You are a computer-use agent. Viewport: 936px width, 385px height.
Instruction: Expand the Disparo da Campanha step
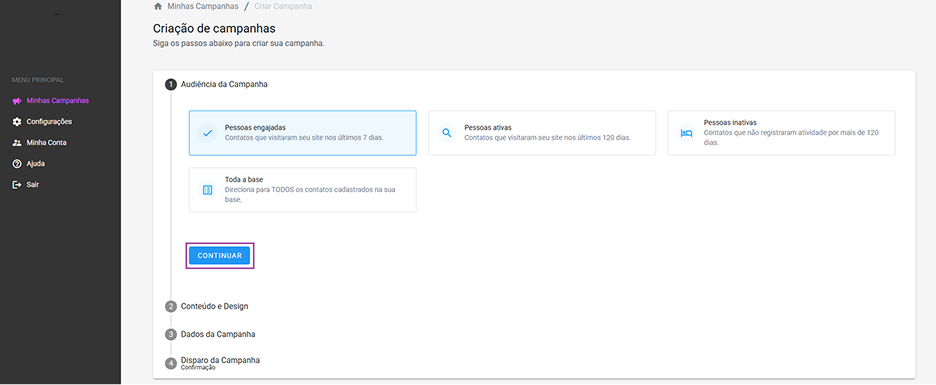click(220, 361)
